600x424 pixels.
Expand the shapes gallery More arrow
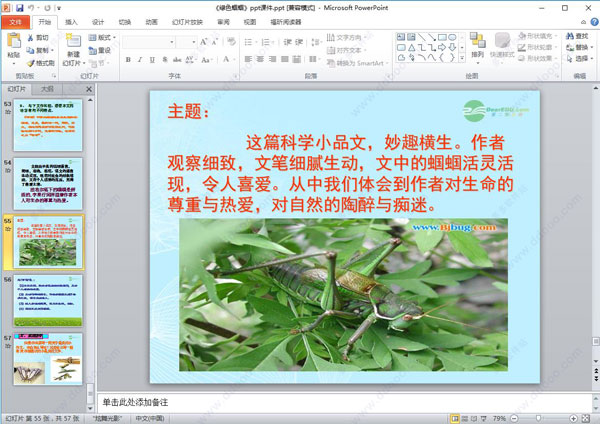point(462,58)
